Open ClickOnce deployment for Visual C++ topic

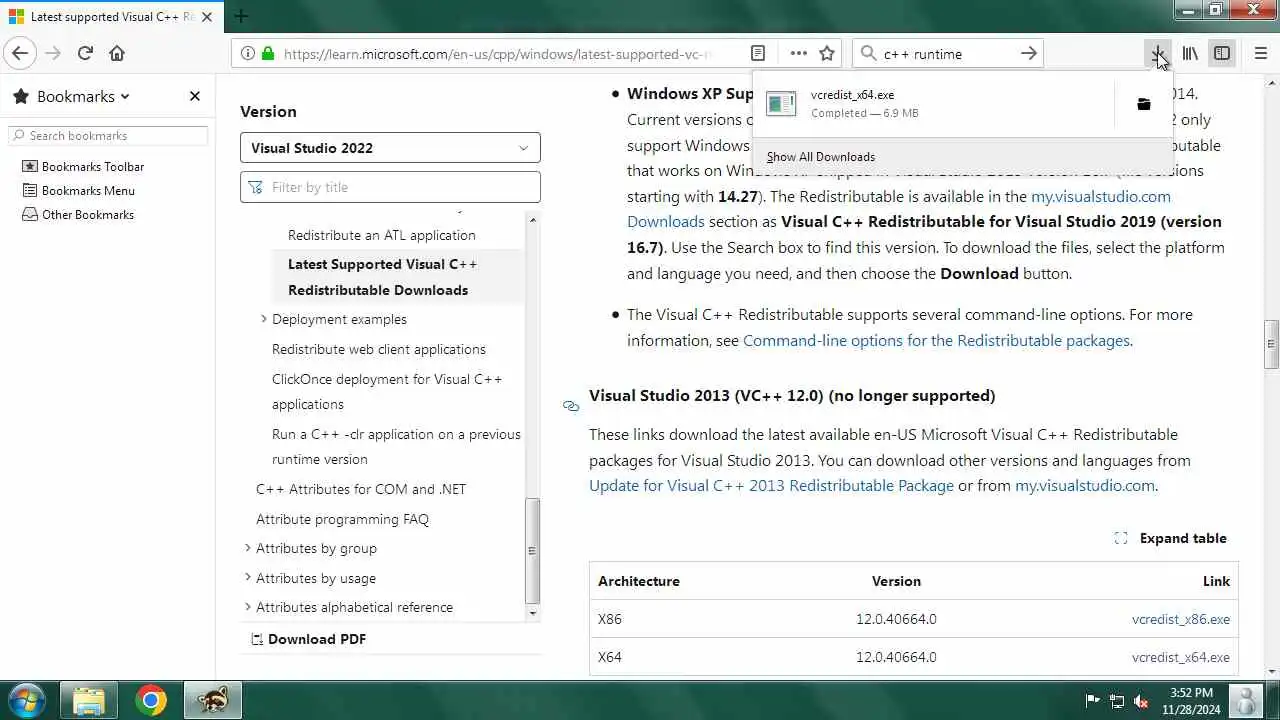[x=387, y=391]
